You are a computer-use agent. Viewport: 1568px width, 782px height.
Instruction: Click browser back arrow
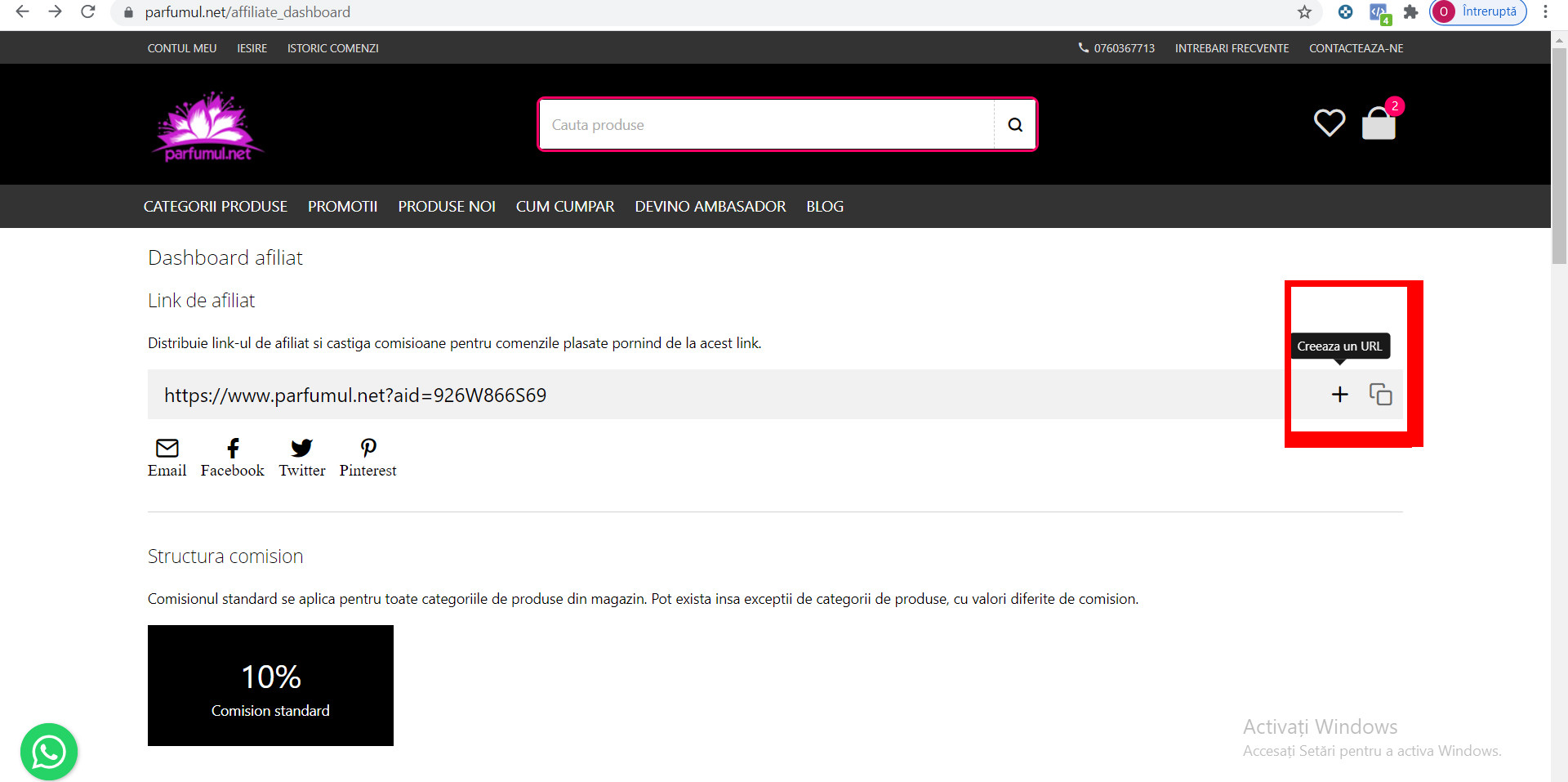coord(23,11)
